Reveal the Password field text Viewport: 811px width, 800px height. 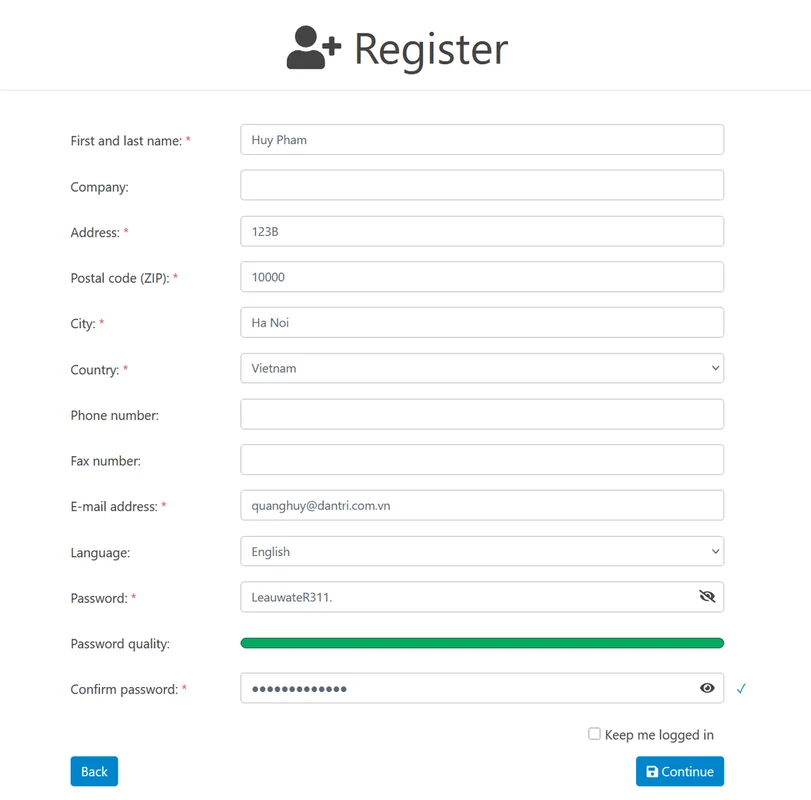[707, 596]
